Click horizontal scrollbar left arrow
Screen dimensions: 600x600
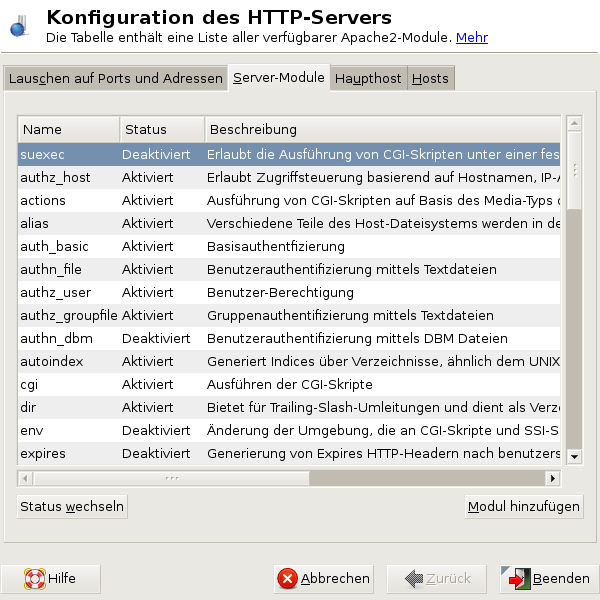(25, 478)
